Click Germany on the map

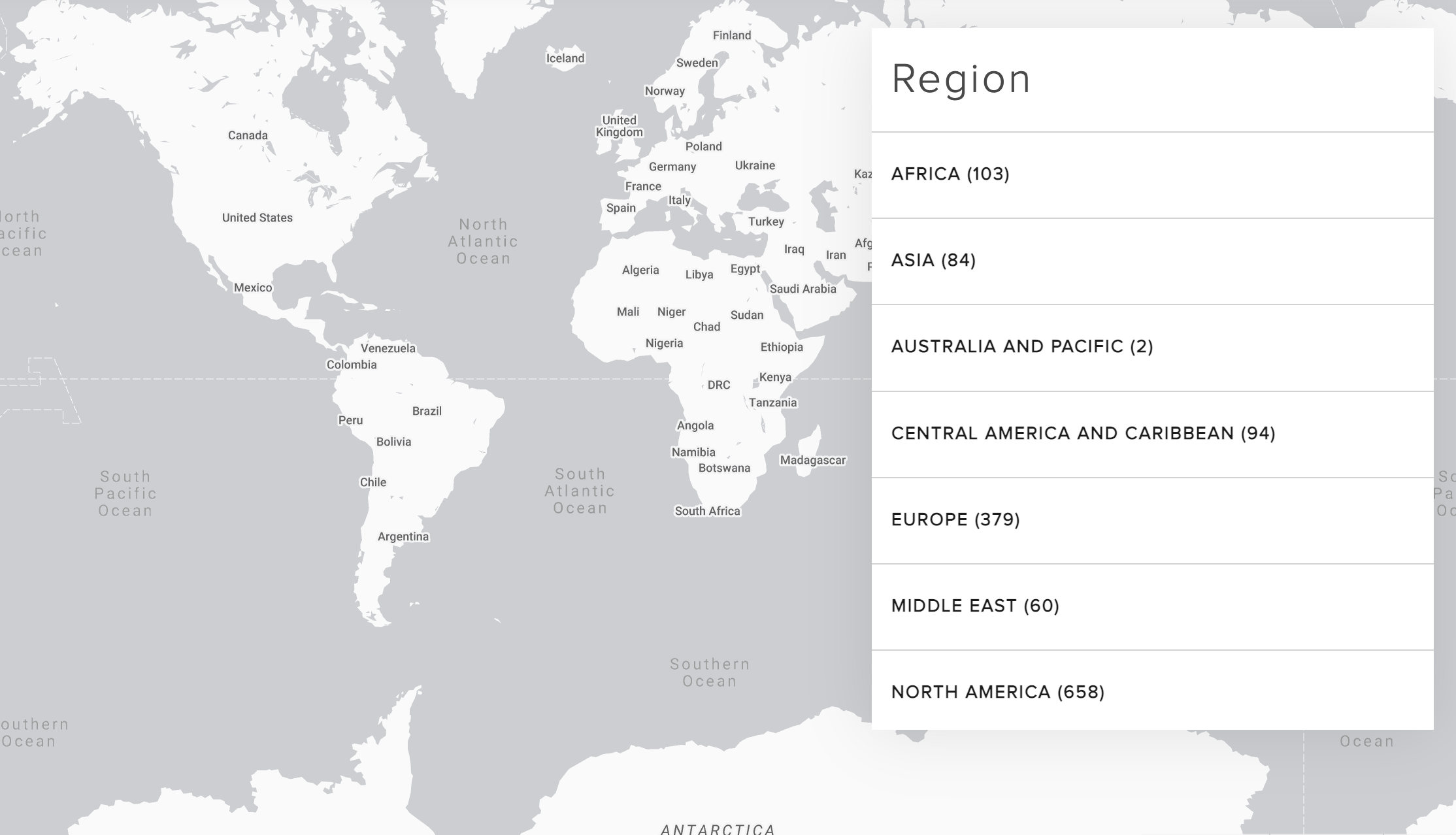click(x=672, y=167)
